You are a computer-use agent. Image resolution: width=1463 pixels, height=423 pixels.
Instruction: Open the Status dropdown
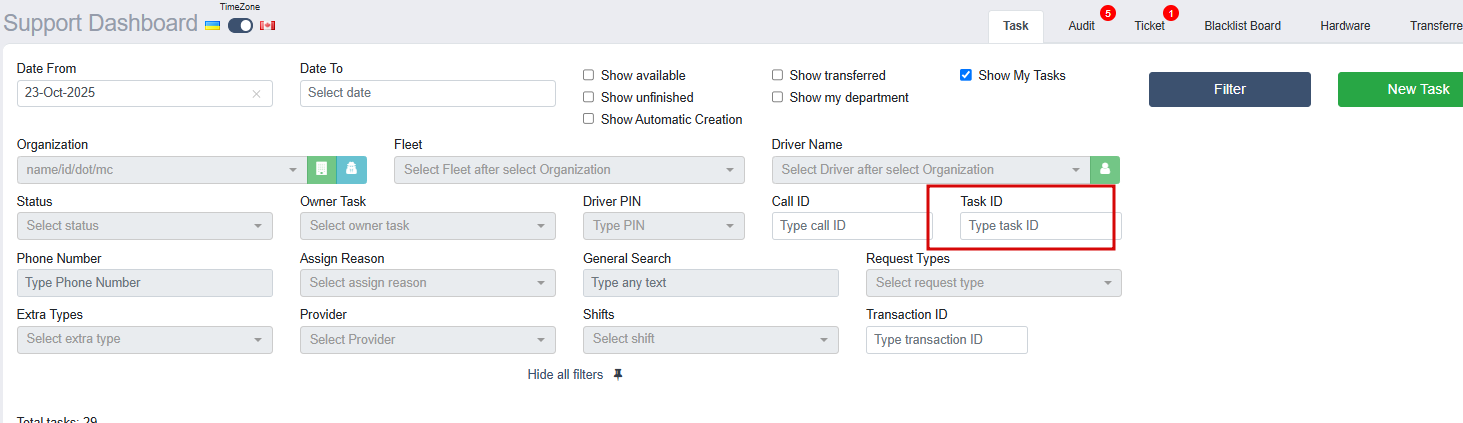[x=145, y=226]
